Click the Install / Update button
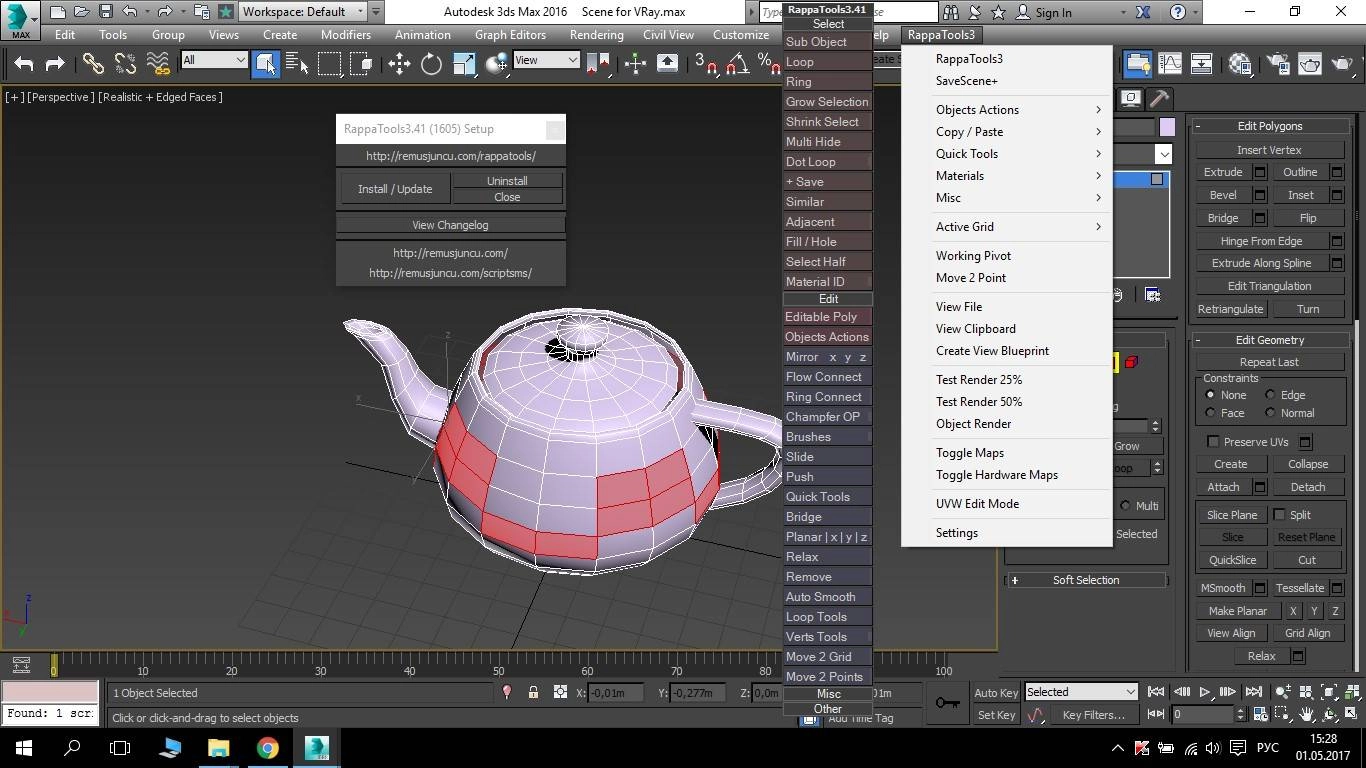 point(395,189)
